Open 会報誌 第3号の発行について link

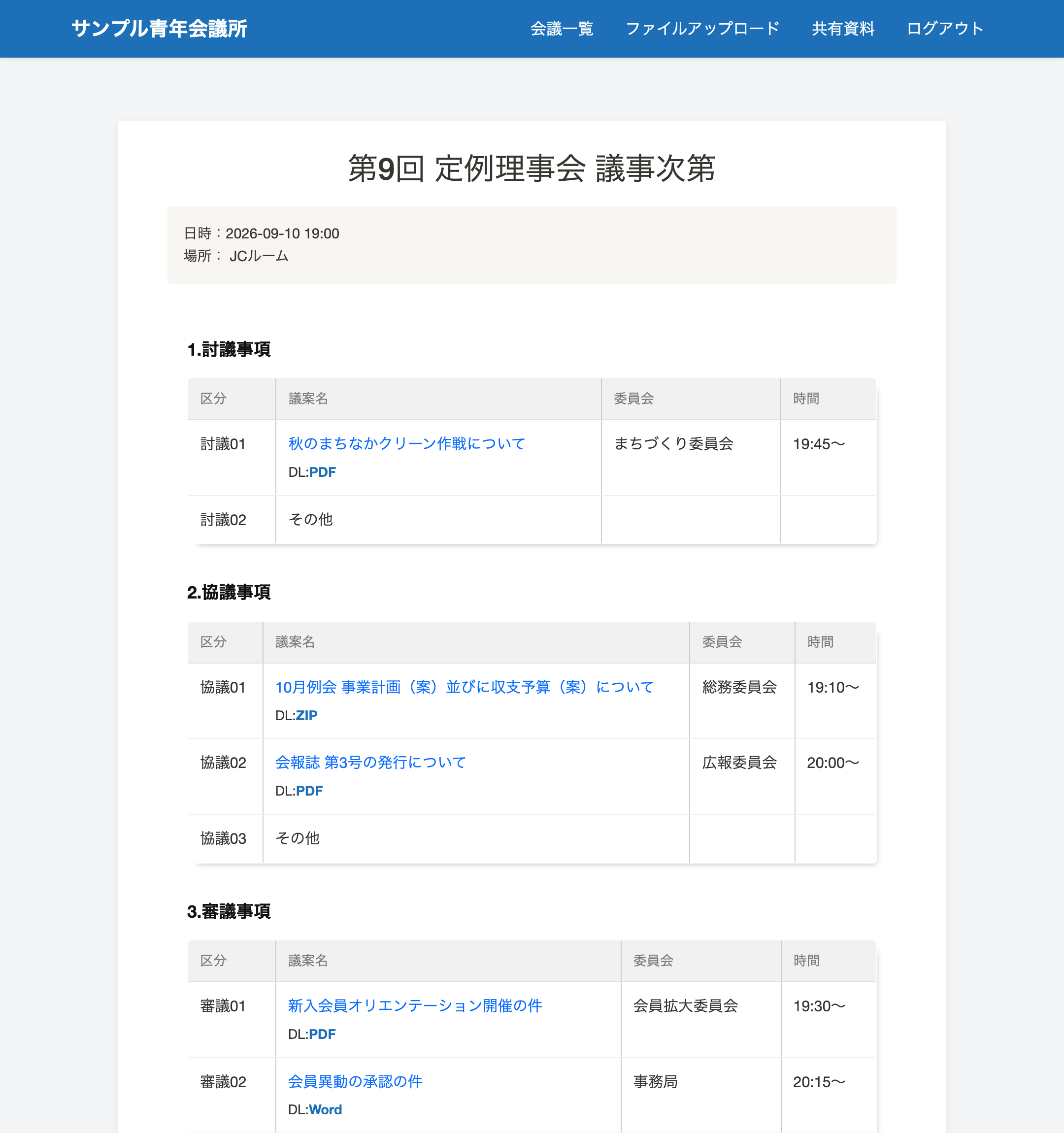pyautogui.click(x=370, y=762)
